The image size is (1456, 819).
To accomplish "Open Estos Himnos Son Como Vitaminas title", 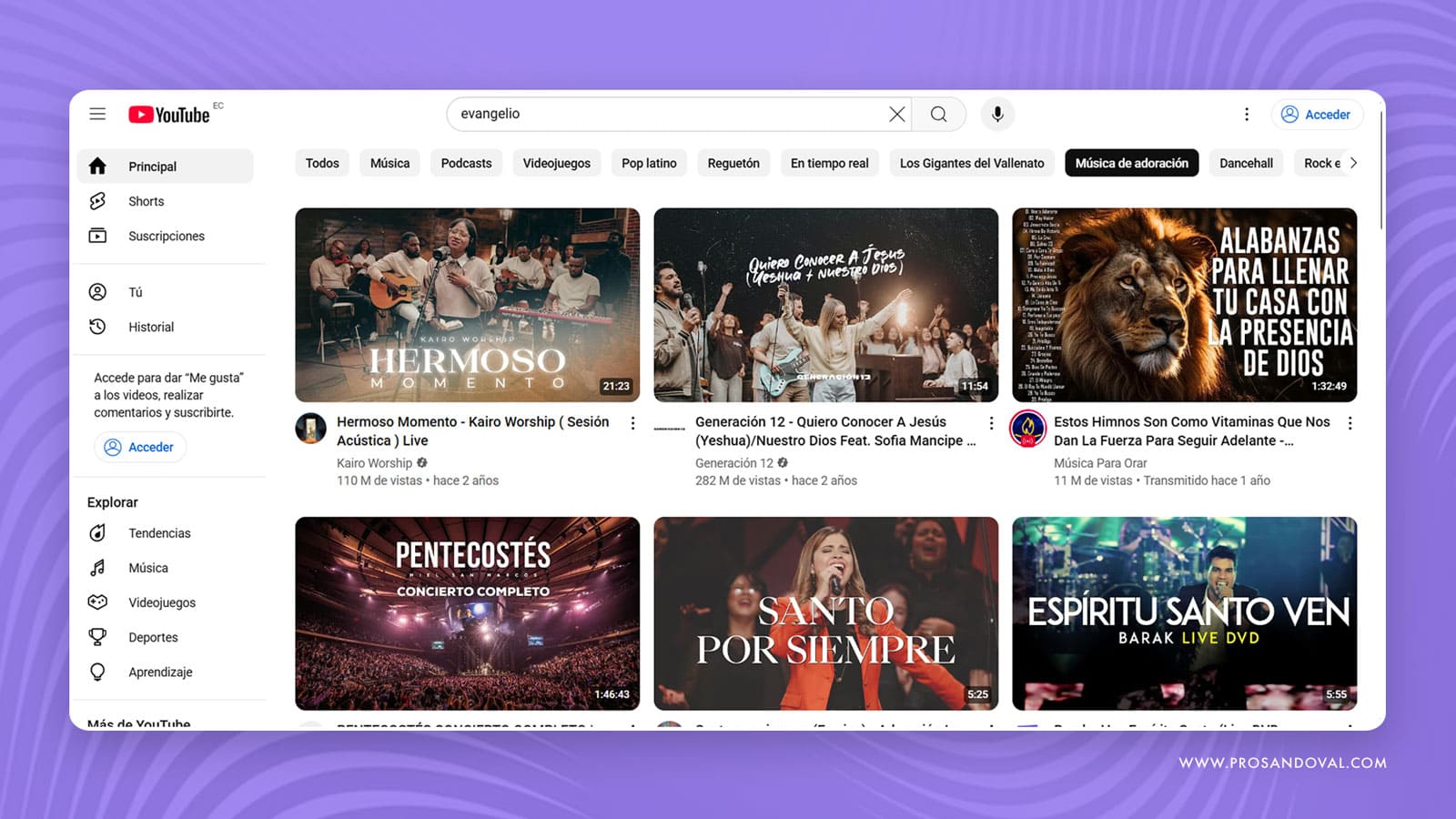I will tap(1192, 431).
